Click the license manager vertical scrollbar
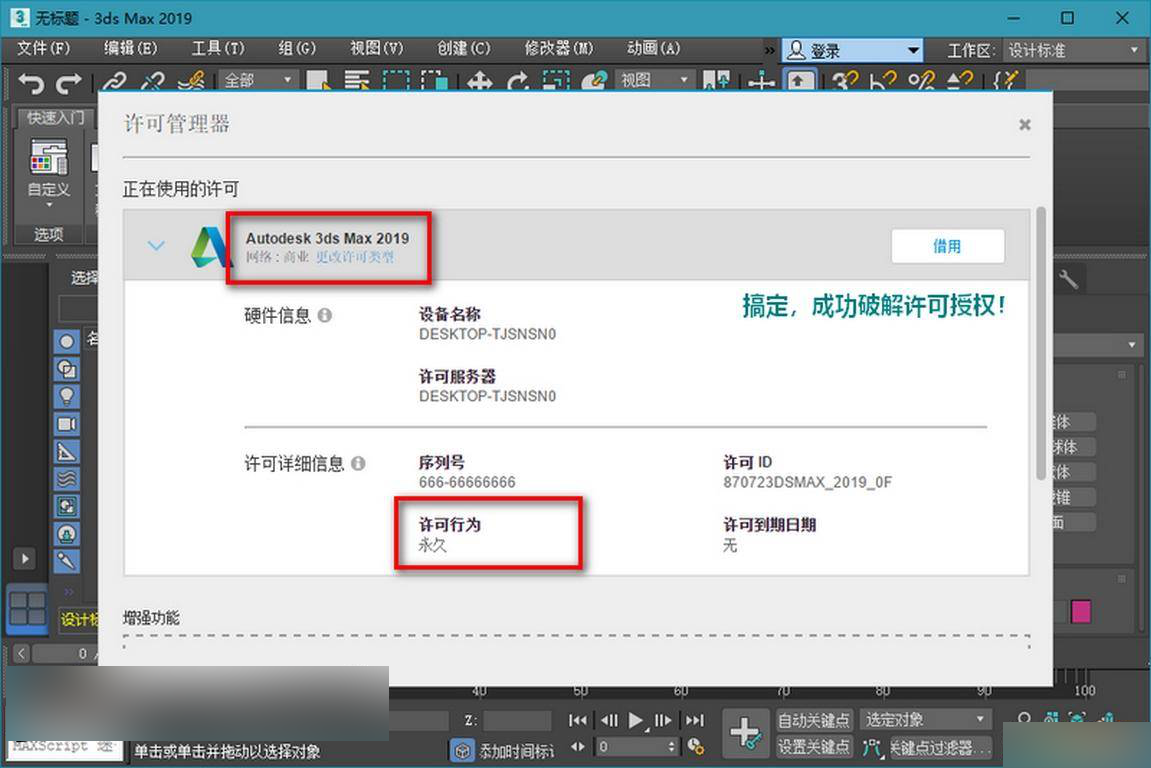 click(x=1041, y=344)
